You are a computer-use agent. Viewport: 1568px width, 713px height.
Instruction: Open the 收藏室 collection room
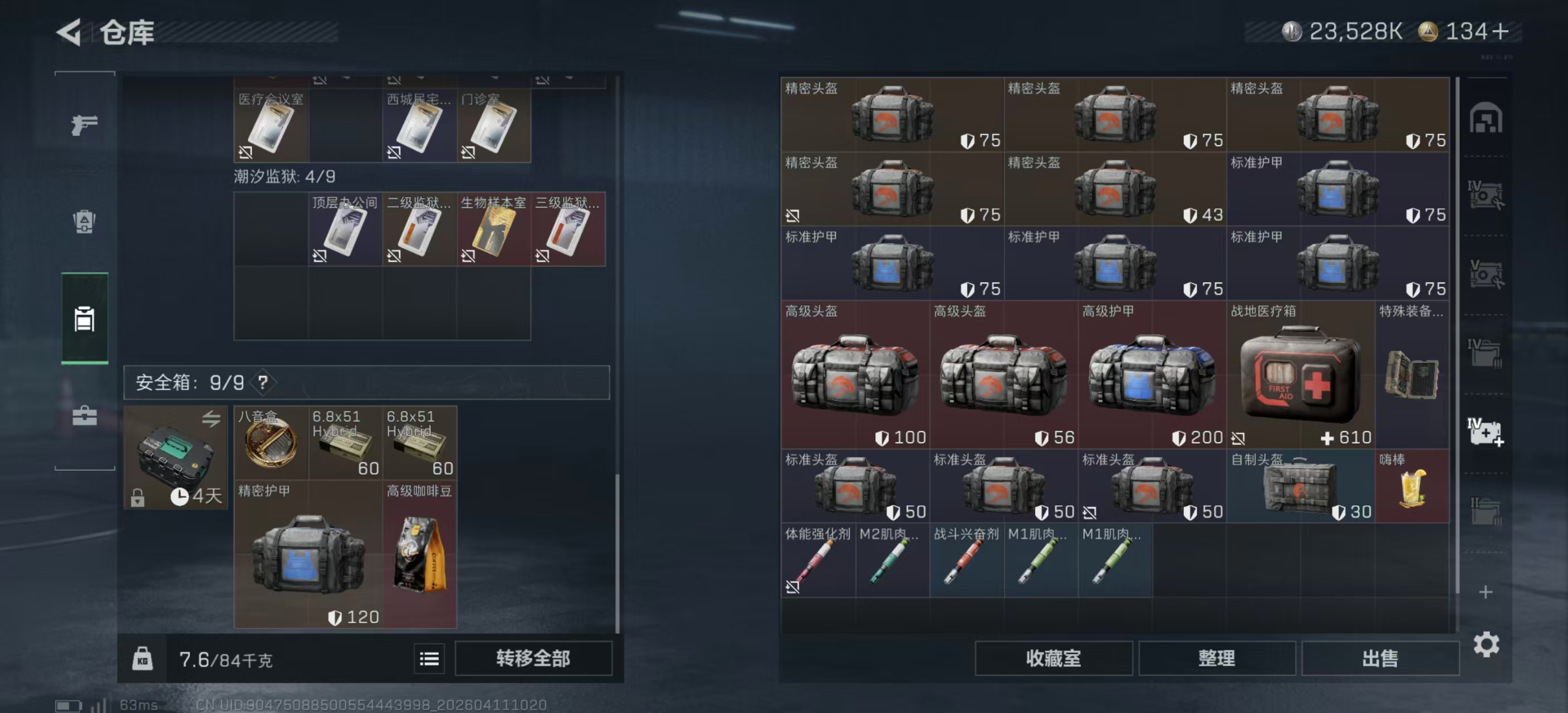pos(1053,658)
